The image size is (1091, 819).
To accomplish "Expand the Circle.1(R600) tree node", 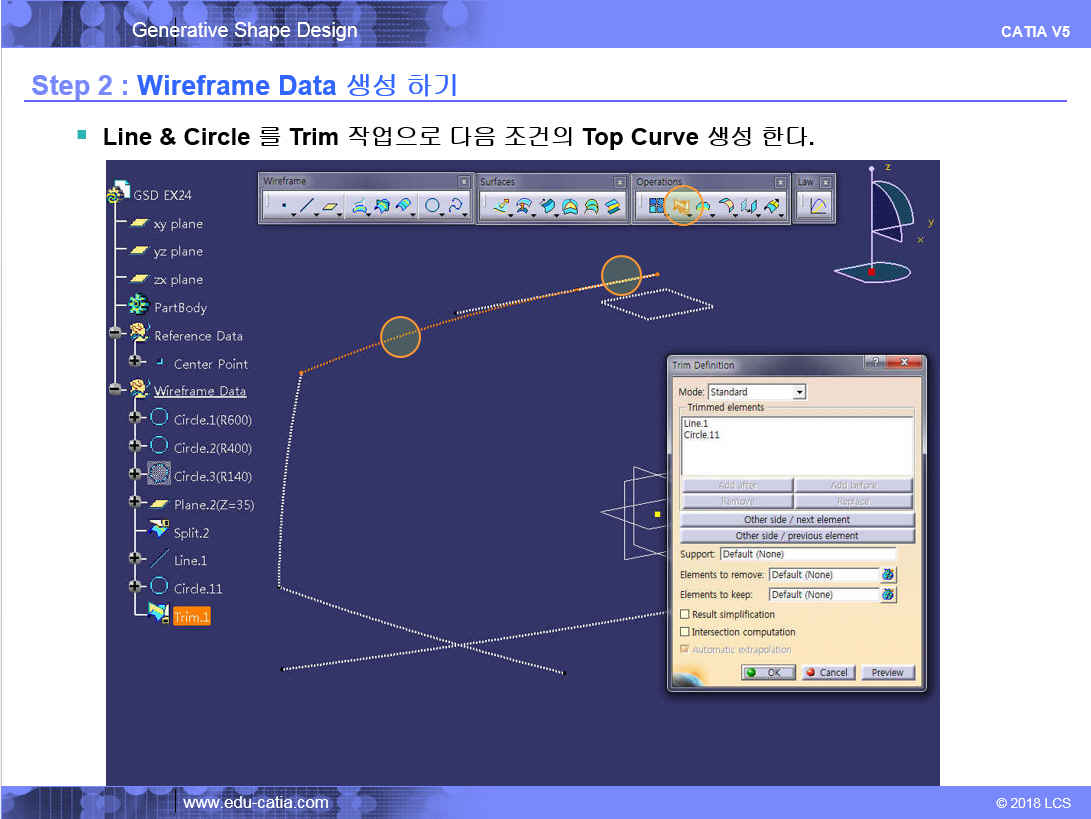I will 135,419.
